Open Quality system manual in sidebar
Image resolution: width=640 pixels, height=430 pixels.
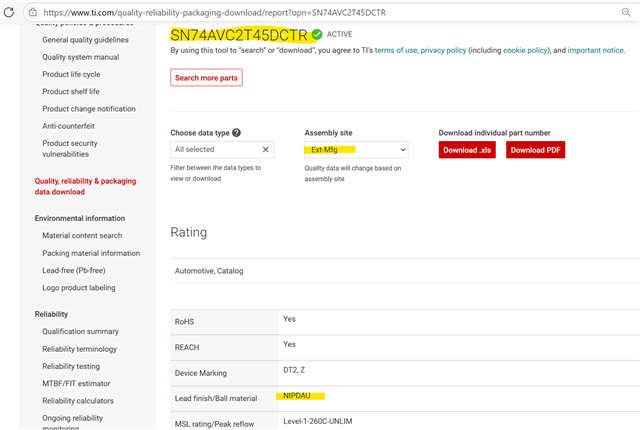(81, 57)
